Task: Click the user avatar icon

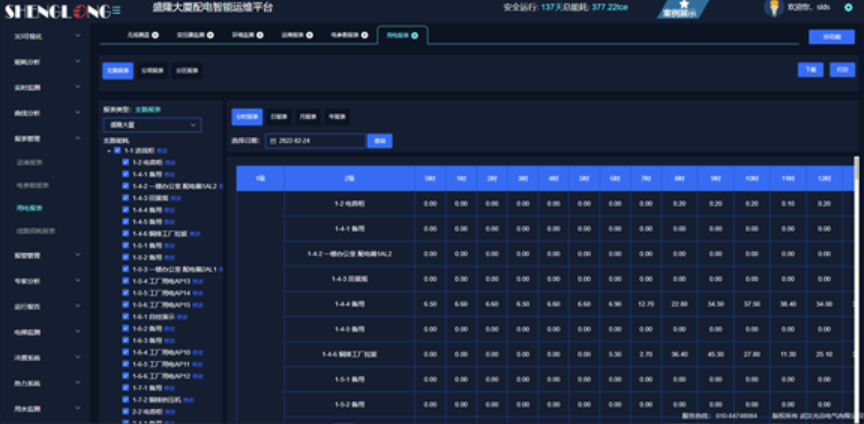Action: [x=772, y=8]
